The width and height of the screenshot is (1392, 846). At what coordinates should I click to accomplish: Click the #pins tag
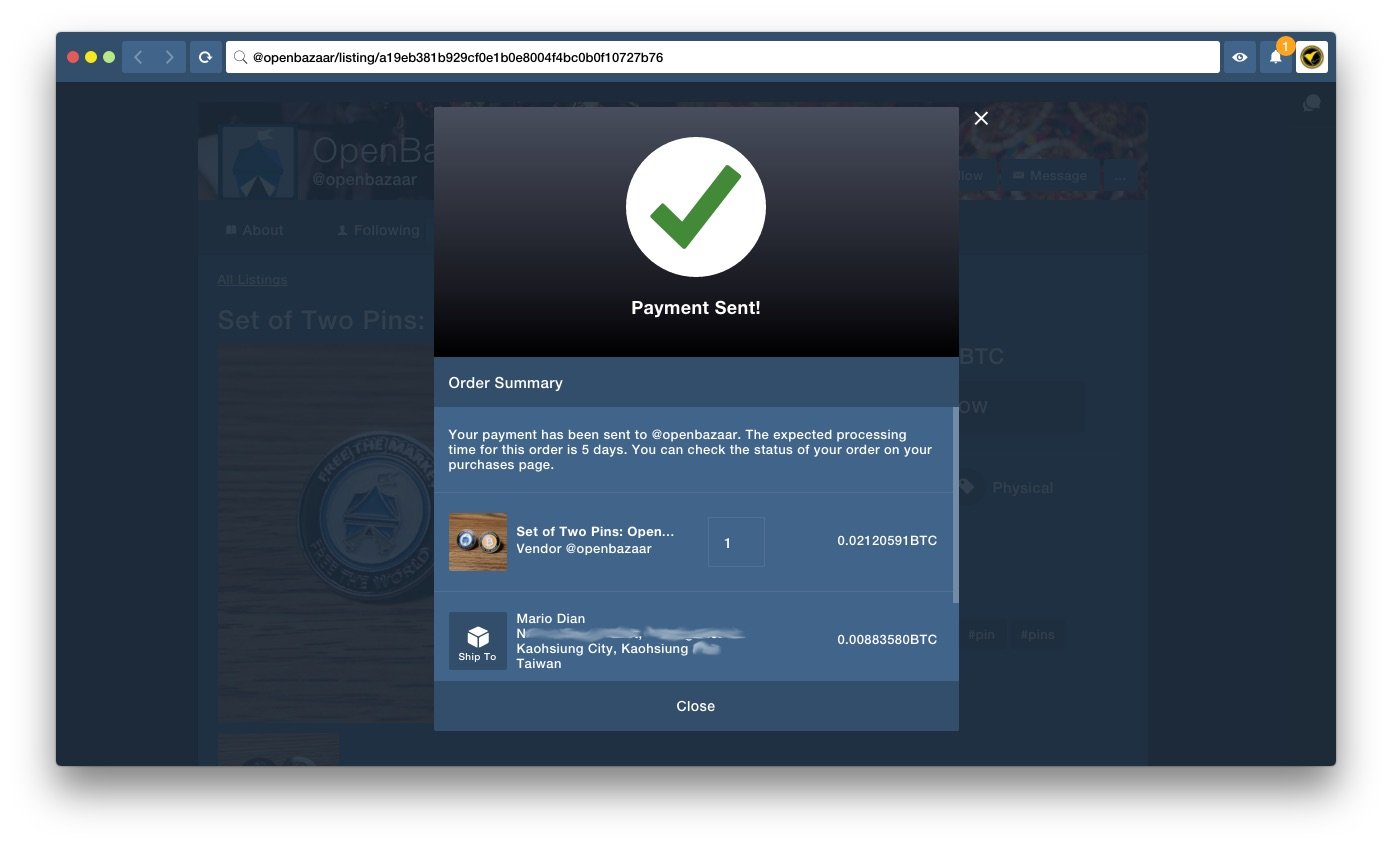point(1037,635)
